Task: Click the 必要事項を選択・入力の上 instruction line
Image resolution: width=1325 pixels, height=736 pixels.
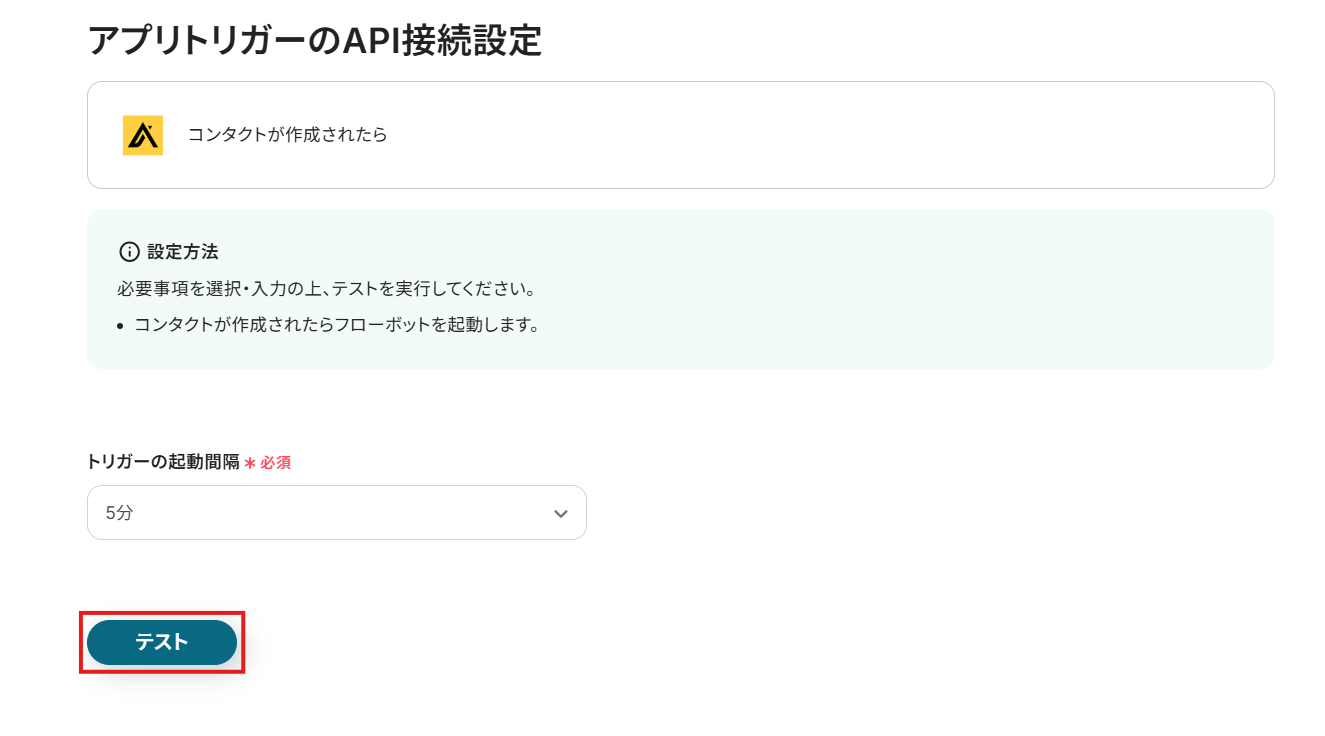Action: (x=327, y=289)
